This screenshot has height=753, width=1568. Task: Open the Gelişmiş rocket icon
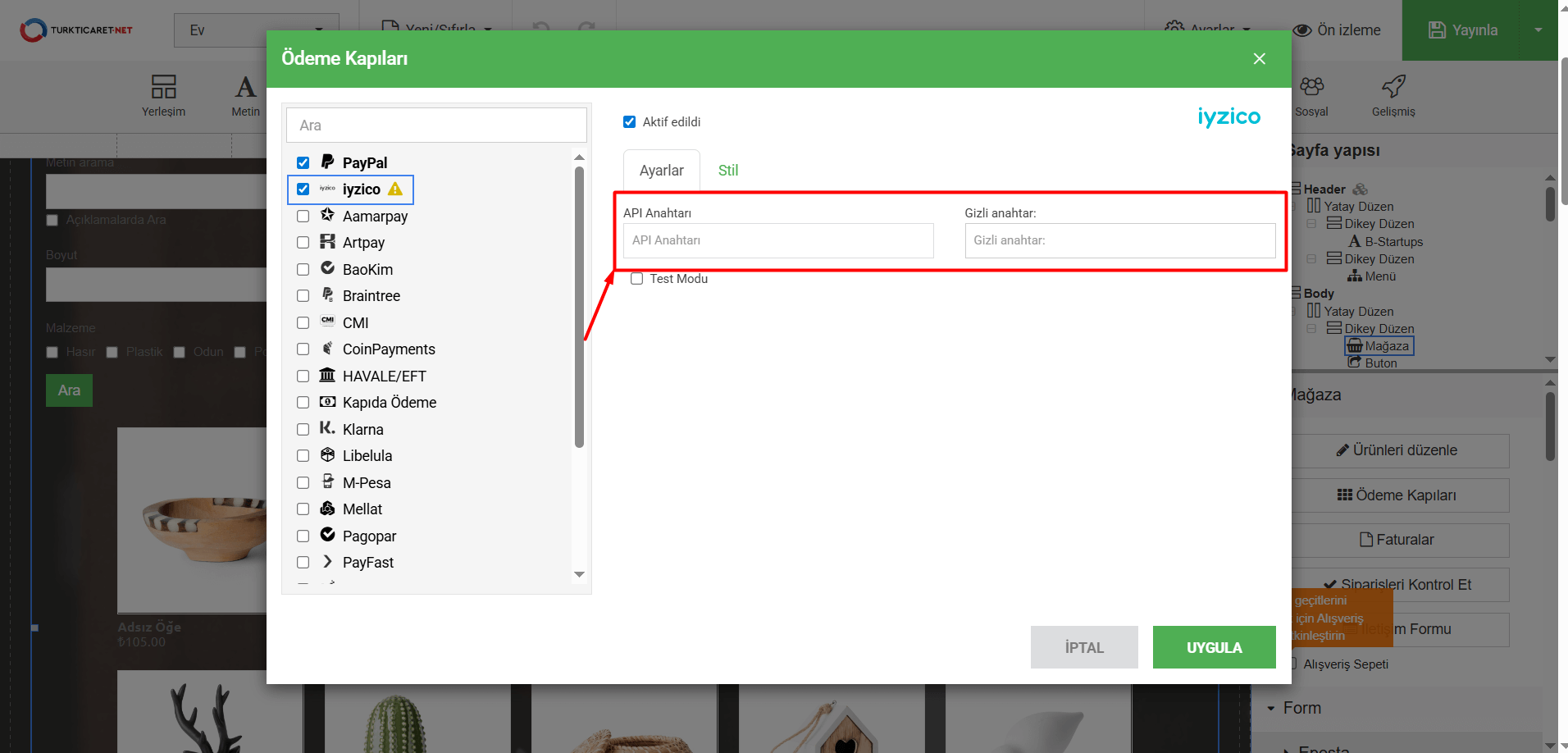click(1393, 87)
